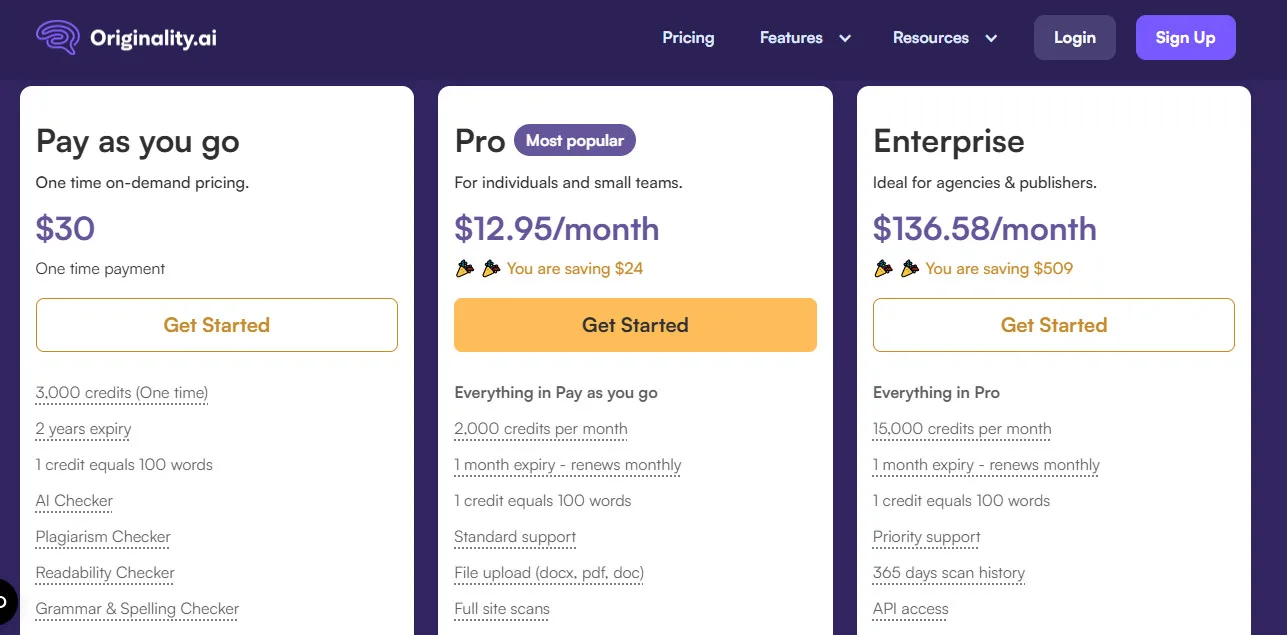Viewport: 1287px width, 635px height.
Task: Click the Sign Up button
Action: pyautogui.click(x=1185, y=37)
